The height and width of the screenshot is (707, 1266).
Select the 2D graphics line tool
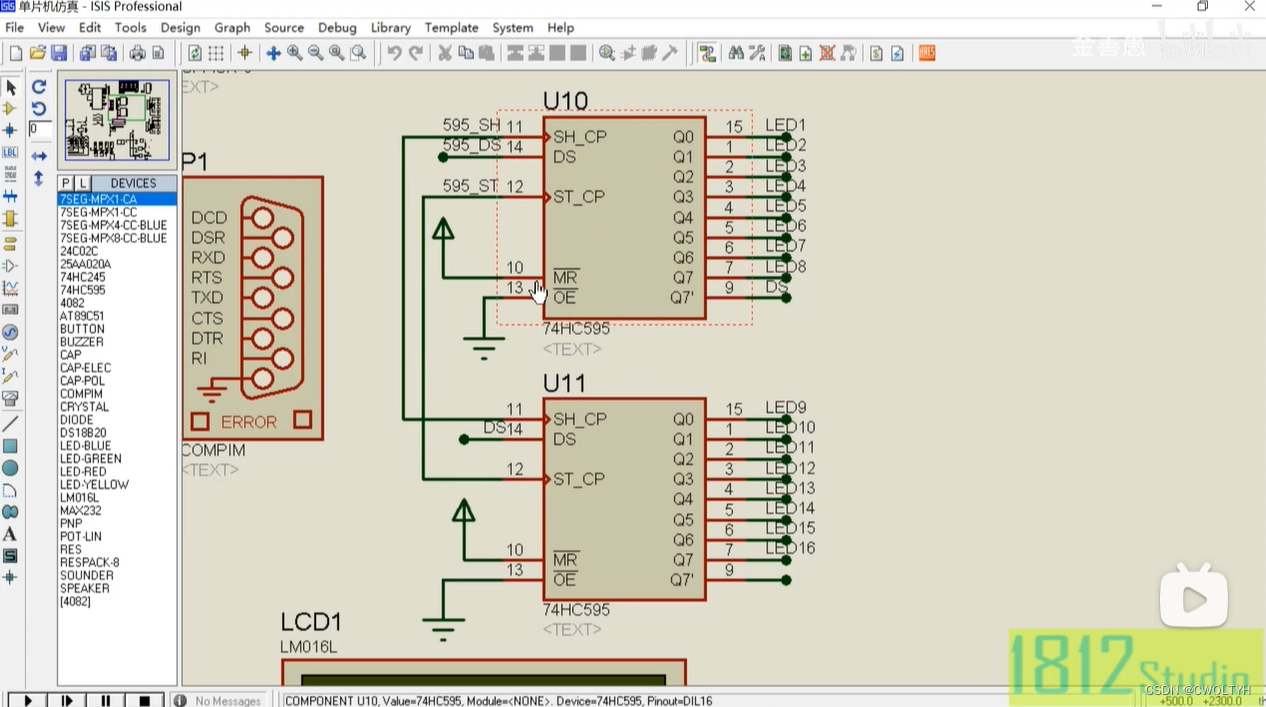pyautogui.click(x=10, y=424)
